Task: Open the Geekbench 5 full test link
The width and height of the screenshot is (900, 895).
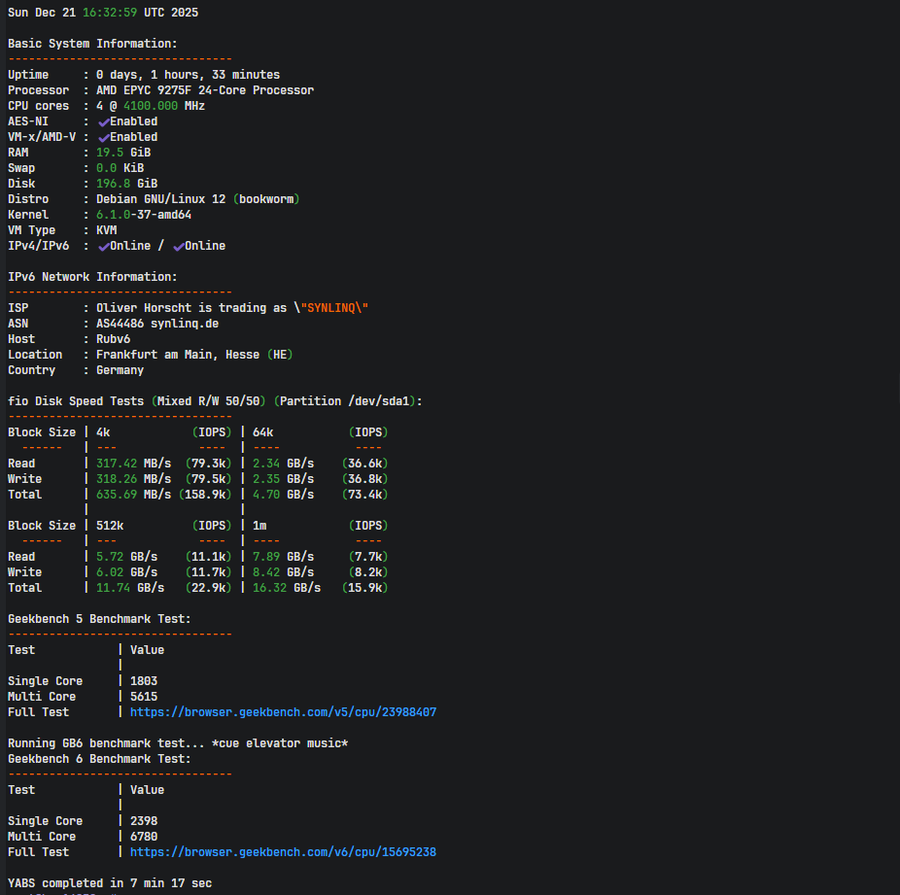Action: [x=283, y=712]
